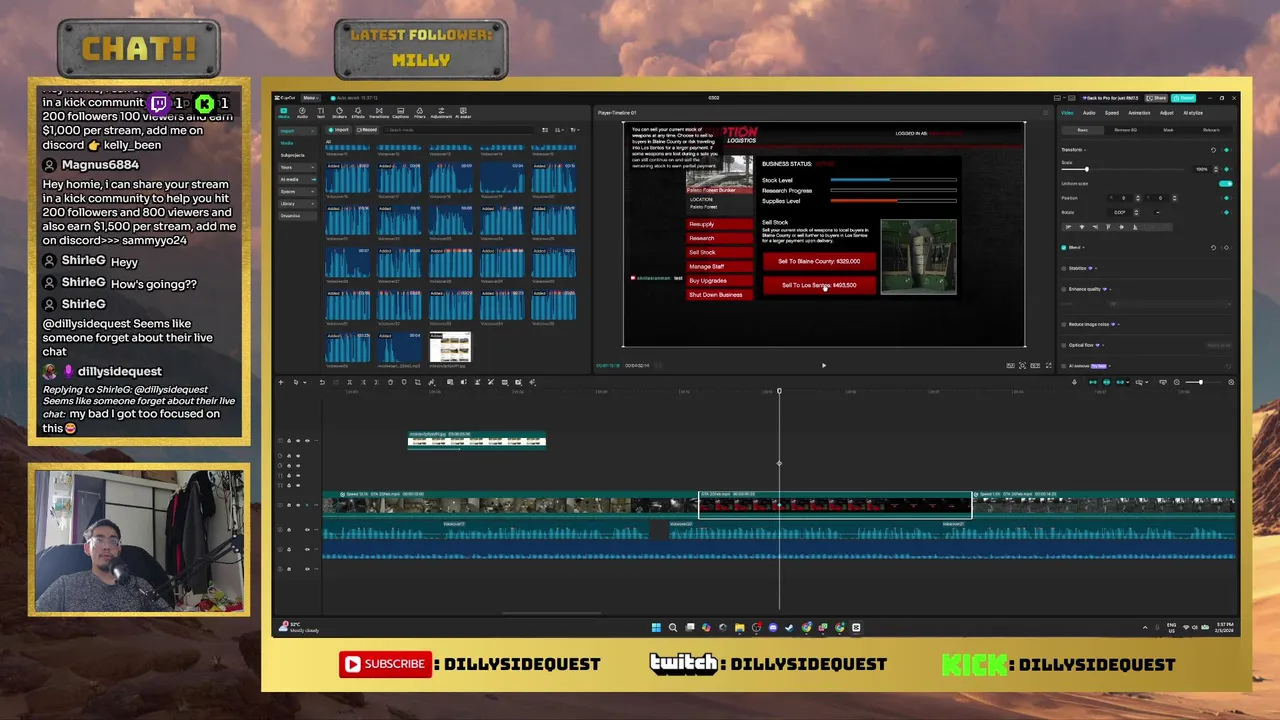
Task: Expand the Yours section in sidebar
Action: click(297, 167)
